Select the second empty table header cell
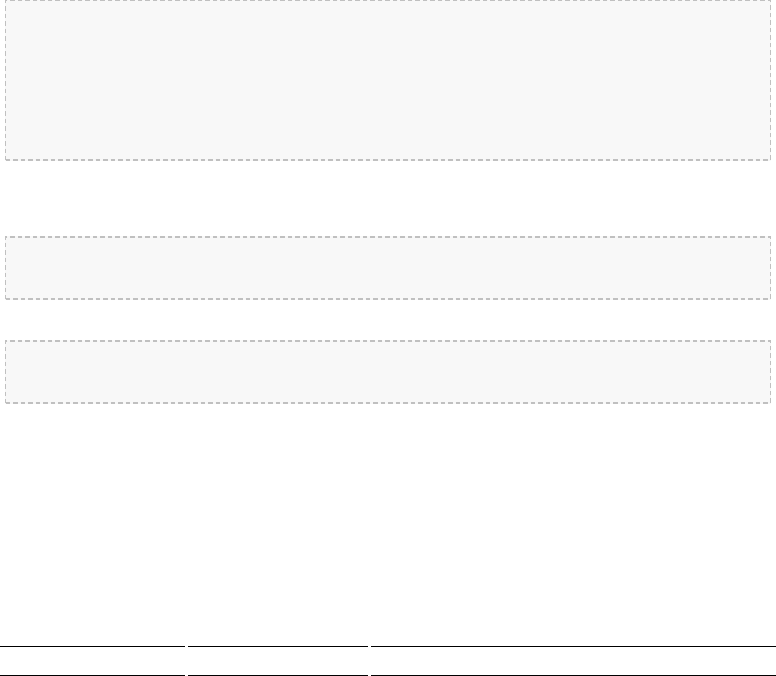Viewport: 776px width, 676px height. pyautogui.click(x=278, y=661)
